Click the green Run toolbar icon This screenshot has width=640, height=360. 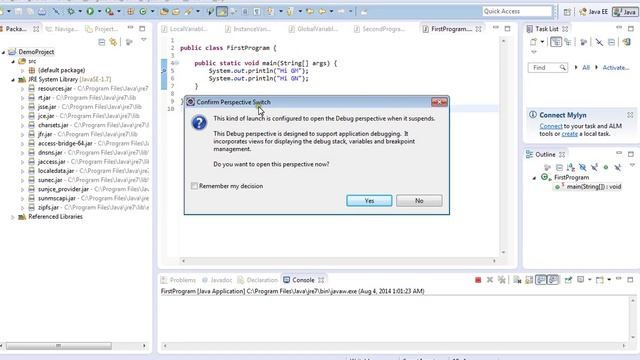[x=90, y=11]
